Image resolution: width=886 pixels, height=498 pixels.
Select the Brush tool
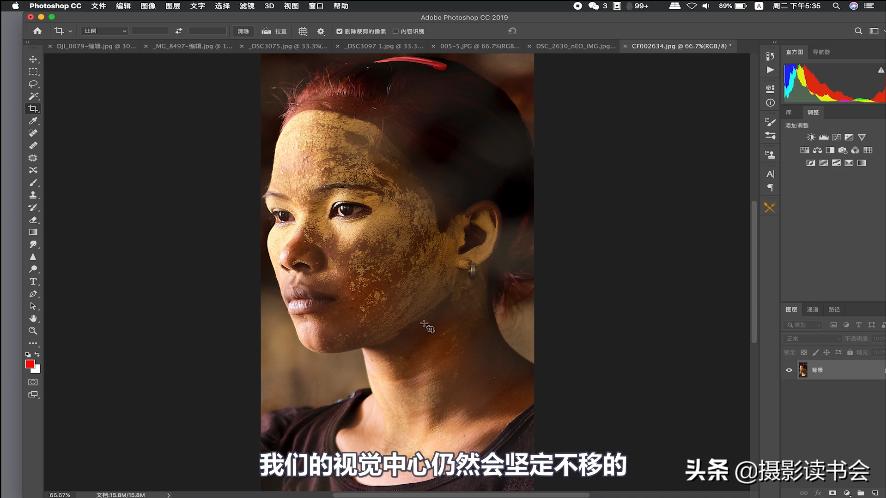[x=33, y=183]
